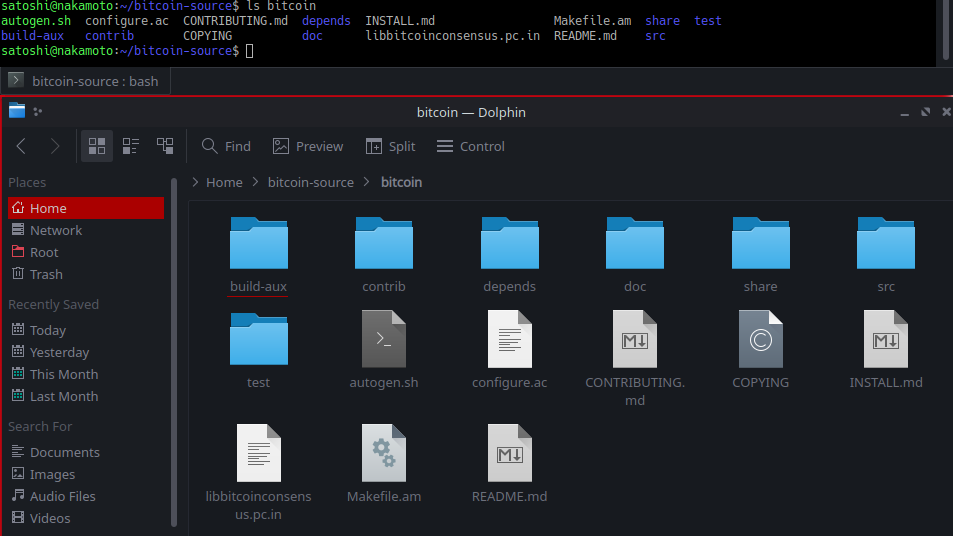The width and height of the screenshot is (953, 536).
Task: Select autogen.sh shell script icon
Action: coord(384,339)
